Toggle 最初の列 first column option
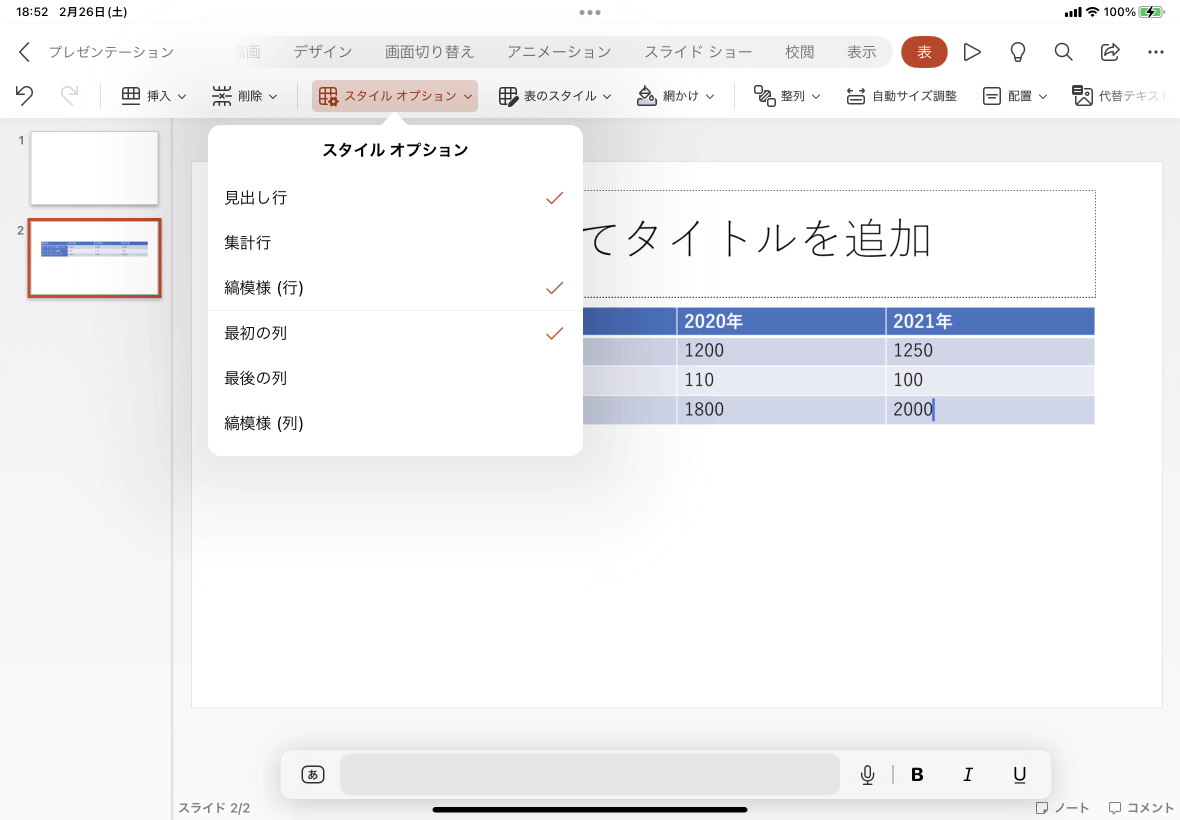The width and height of the screenshot is (1180, 820). tap(395, 333)
